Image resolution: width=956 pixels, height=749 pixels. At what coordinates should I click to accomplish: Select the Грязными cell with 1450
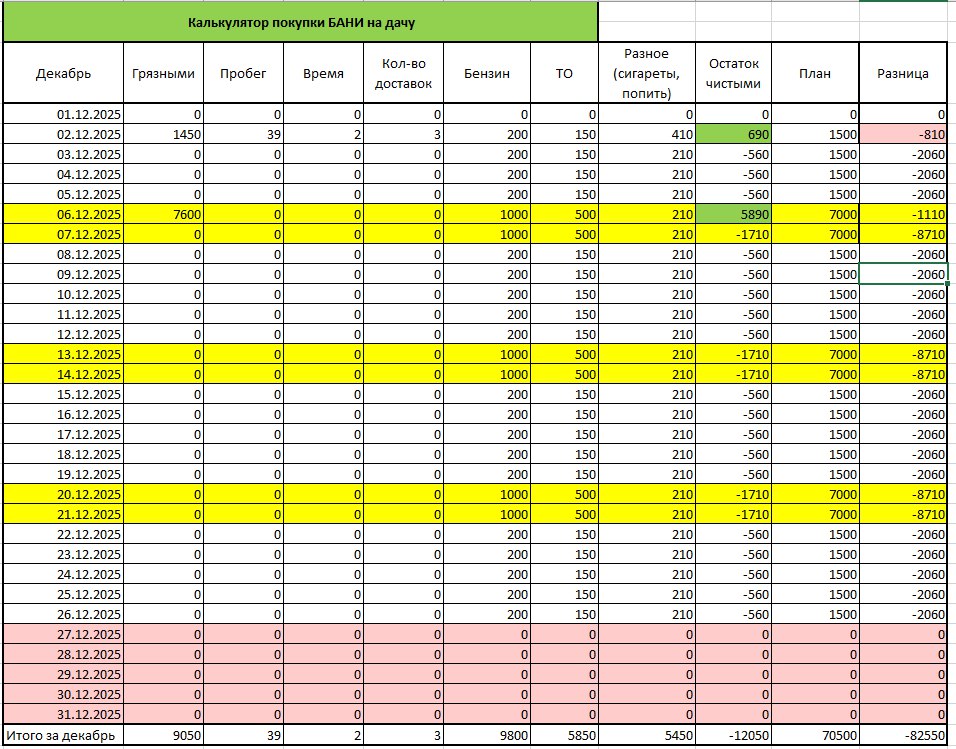pos(164,134)
